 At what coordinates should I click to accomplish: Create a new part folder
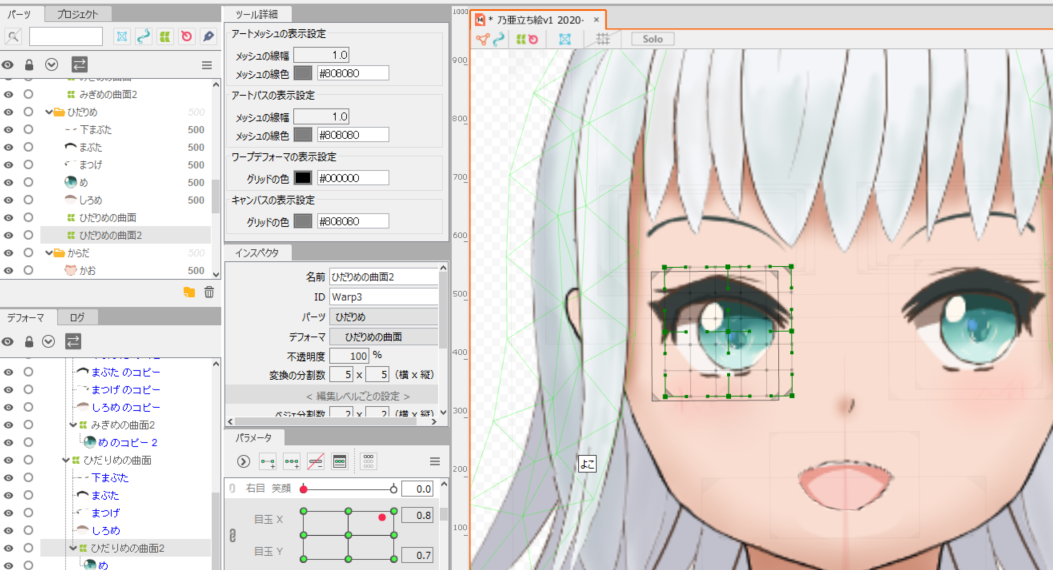point(189,292)
